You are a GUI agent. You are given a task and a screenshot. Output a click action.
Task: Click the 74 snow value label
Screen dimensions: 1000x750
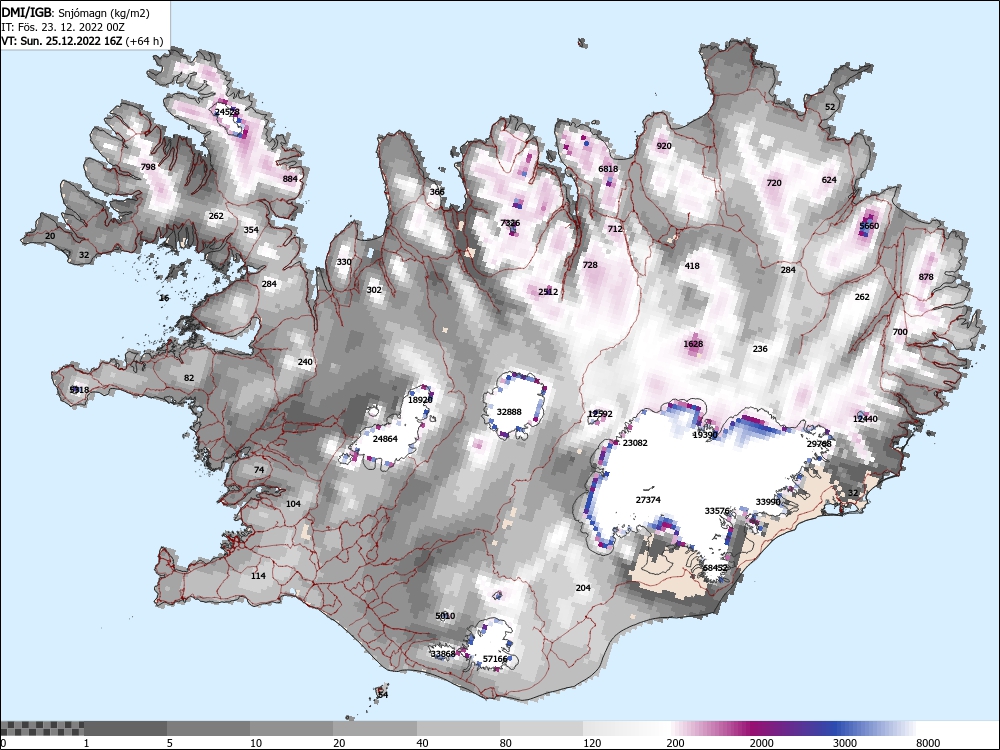(259, 470)
